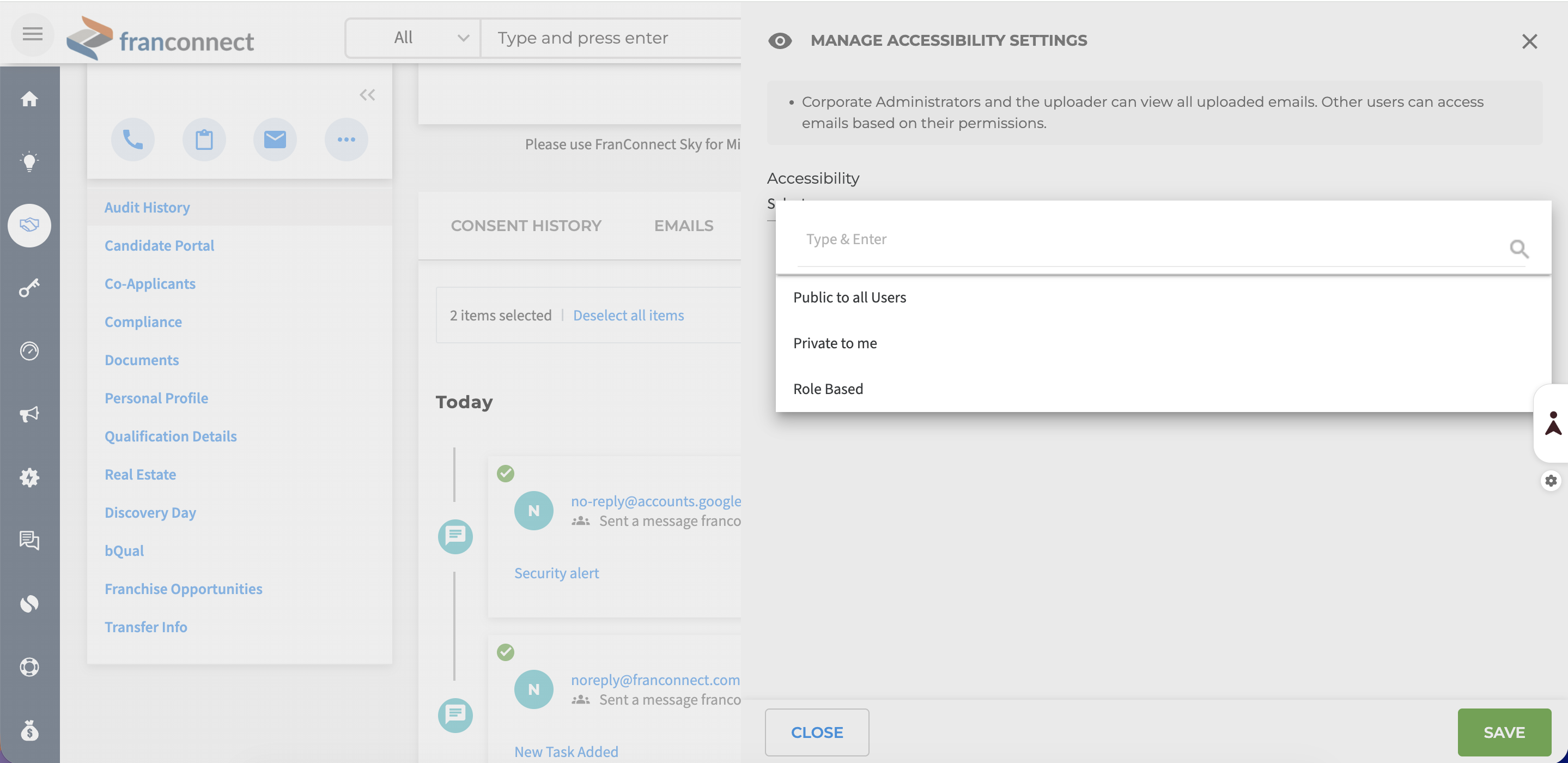Click the search magnifier in dropdown
The width and height of the screenshot is (1568, 763).
tap(1520, 249)
